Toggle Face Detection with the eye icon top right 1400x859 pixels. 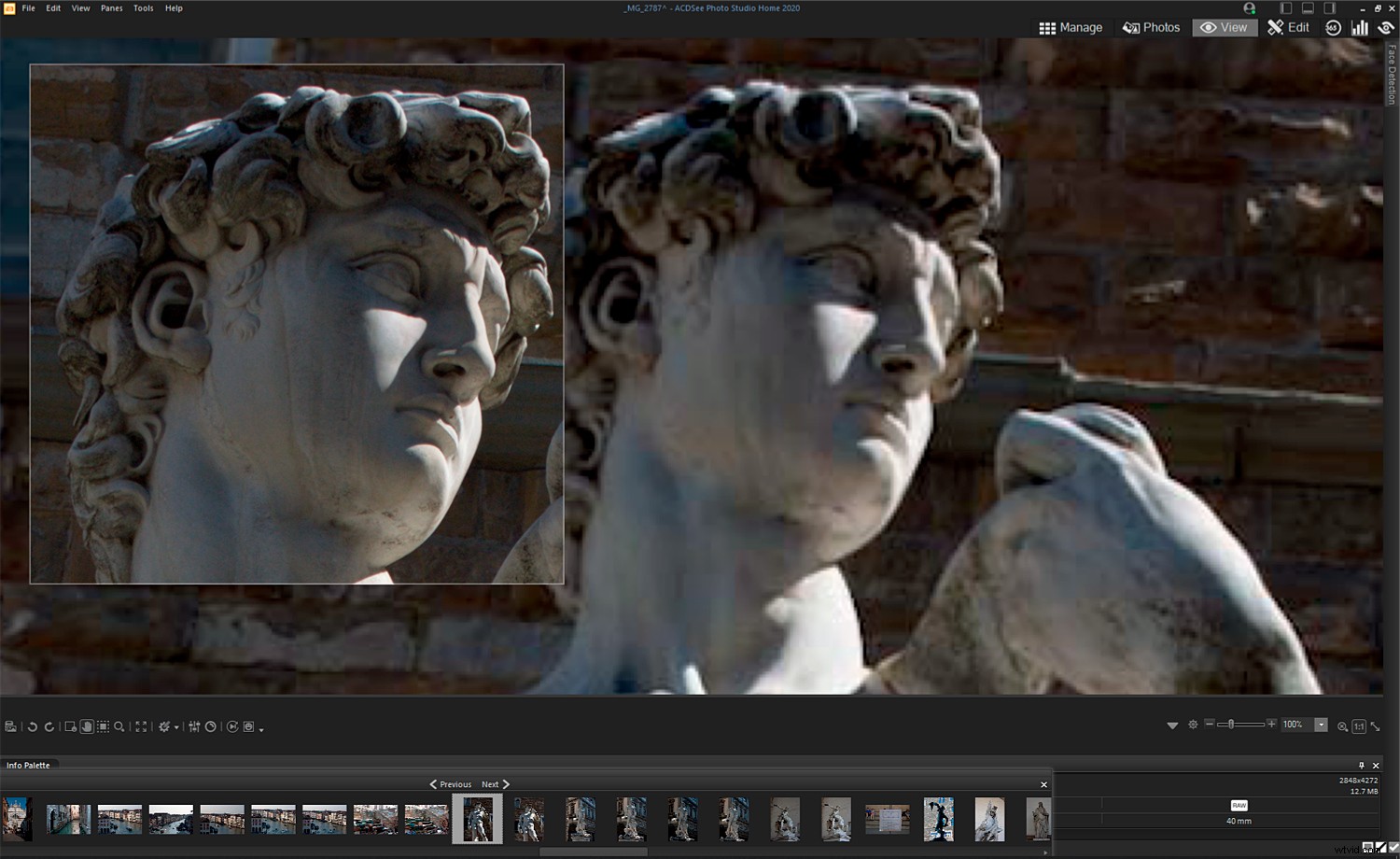click(x=1386, y=28)
